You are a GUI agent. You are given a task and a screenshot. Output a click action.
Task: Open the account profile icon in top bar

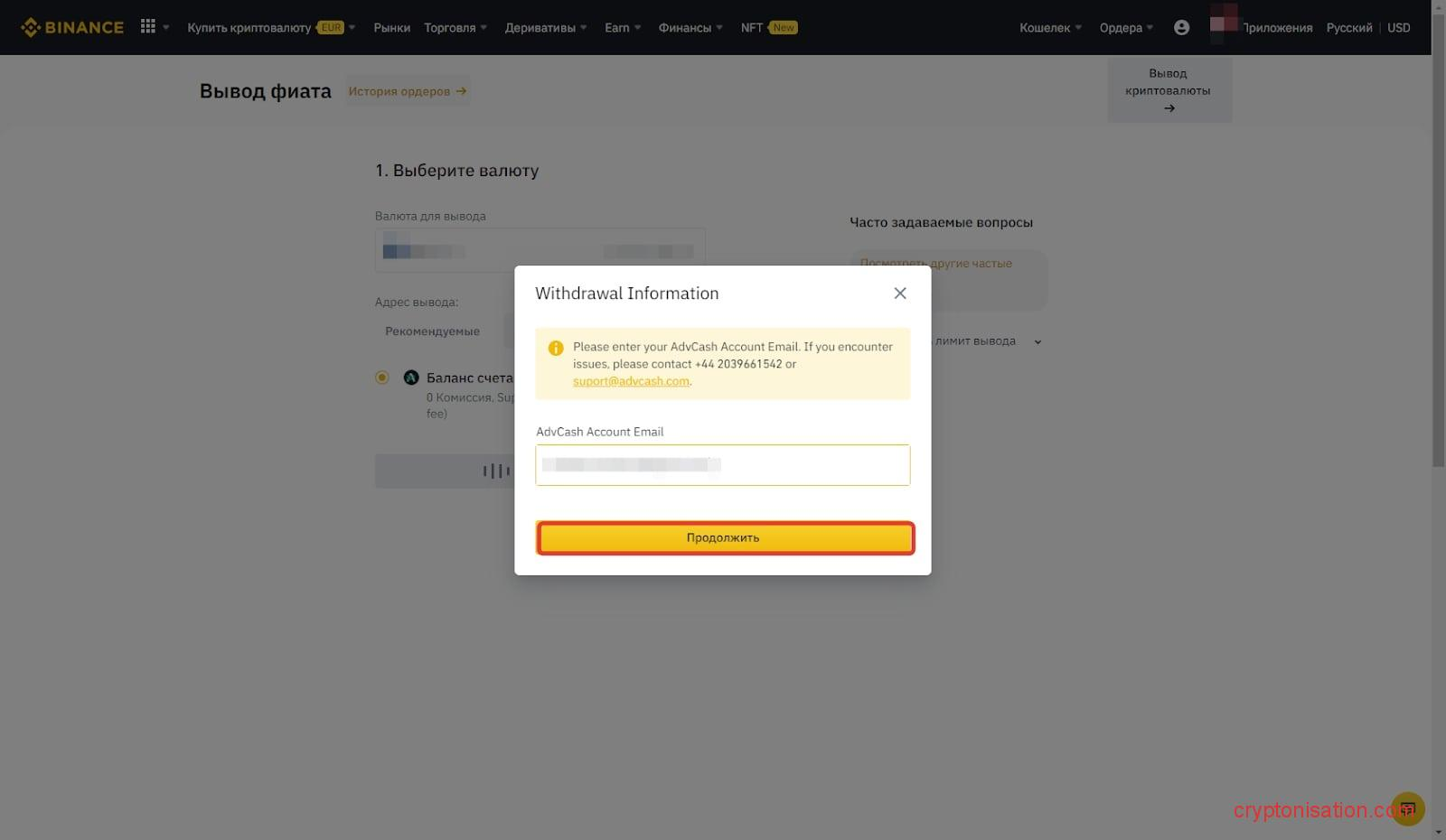[x=1181, y=27]
